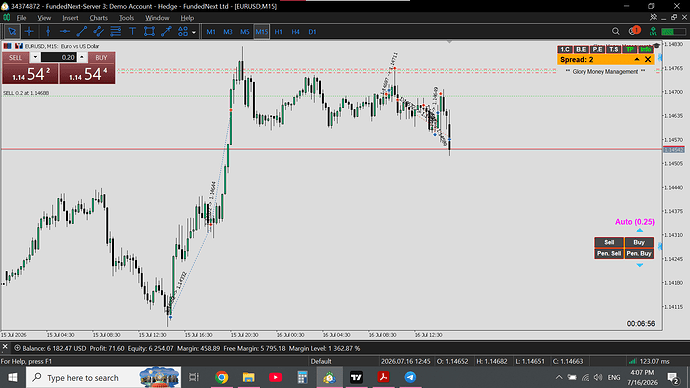This screenshot has height=388, width=690.
Task: Open the search magnifier icon
Action: click(616, 31)
